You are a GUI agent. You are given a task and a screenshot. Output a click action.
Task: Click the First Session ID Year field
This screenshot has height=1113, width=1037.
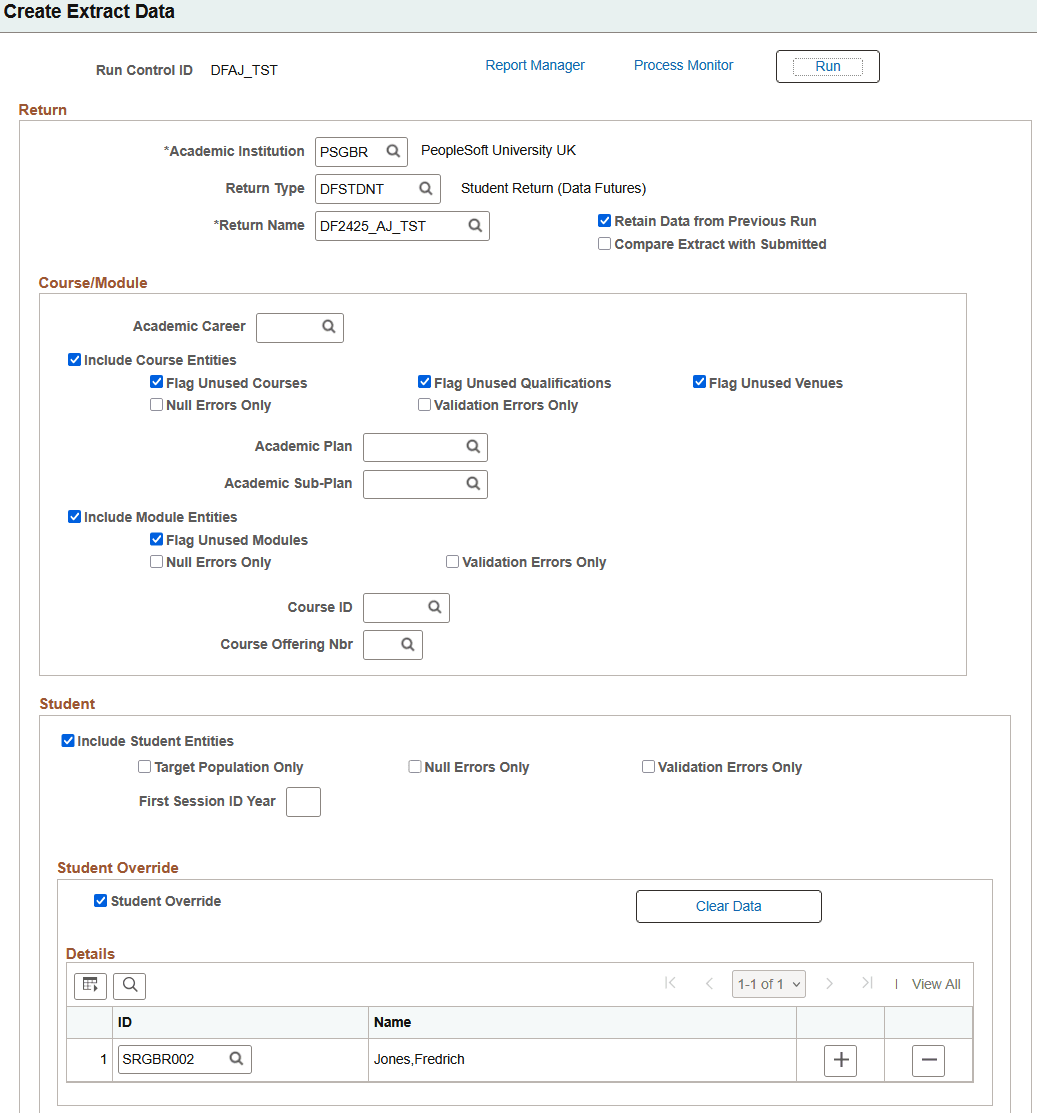pos(303,801)
